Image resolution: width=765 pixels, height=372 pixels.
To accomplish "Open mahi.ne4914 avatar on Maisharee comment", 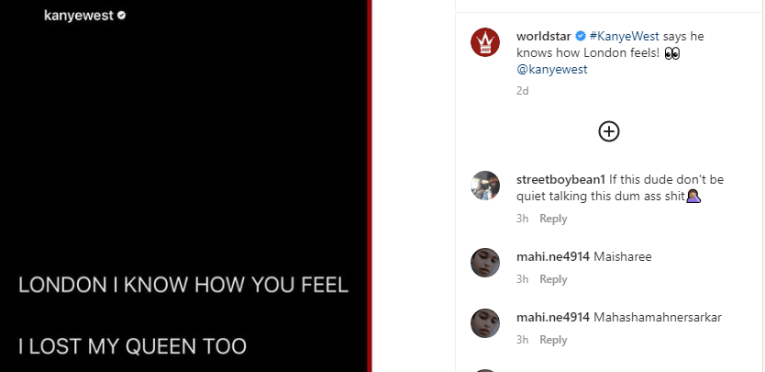I will 485,263.
